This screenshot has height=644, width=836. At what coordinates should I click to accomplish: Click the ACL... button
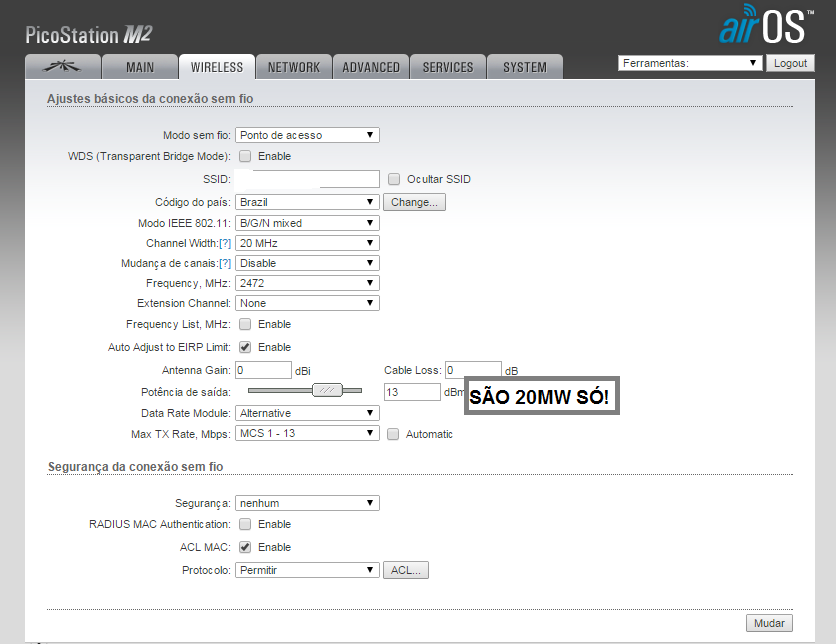[x=406, y=570]
